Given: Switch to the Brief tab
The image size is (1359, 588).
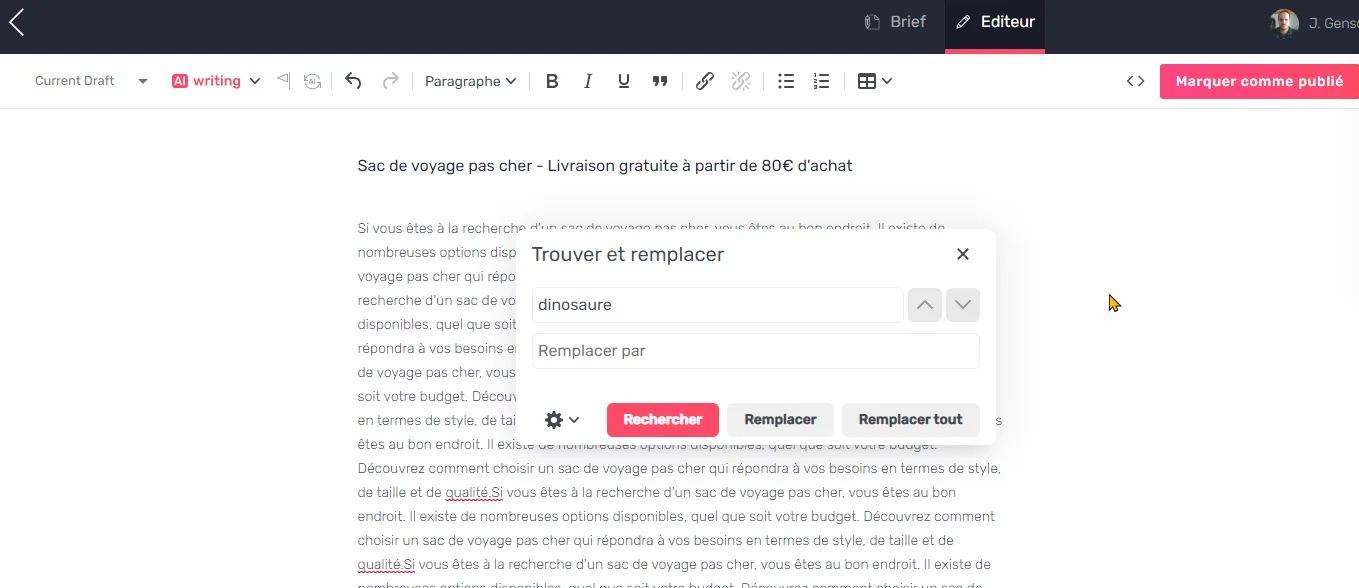Looking at the screenshot, I should coord(895,22).
